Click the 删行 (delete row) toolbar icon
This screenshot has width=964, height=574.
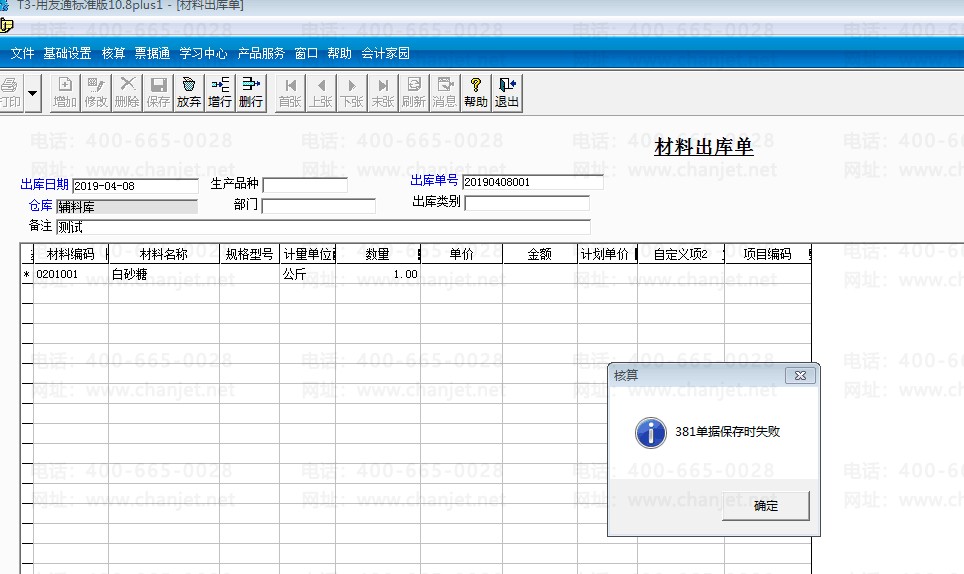pyautogui.click(x=251, y=92)
